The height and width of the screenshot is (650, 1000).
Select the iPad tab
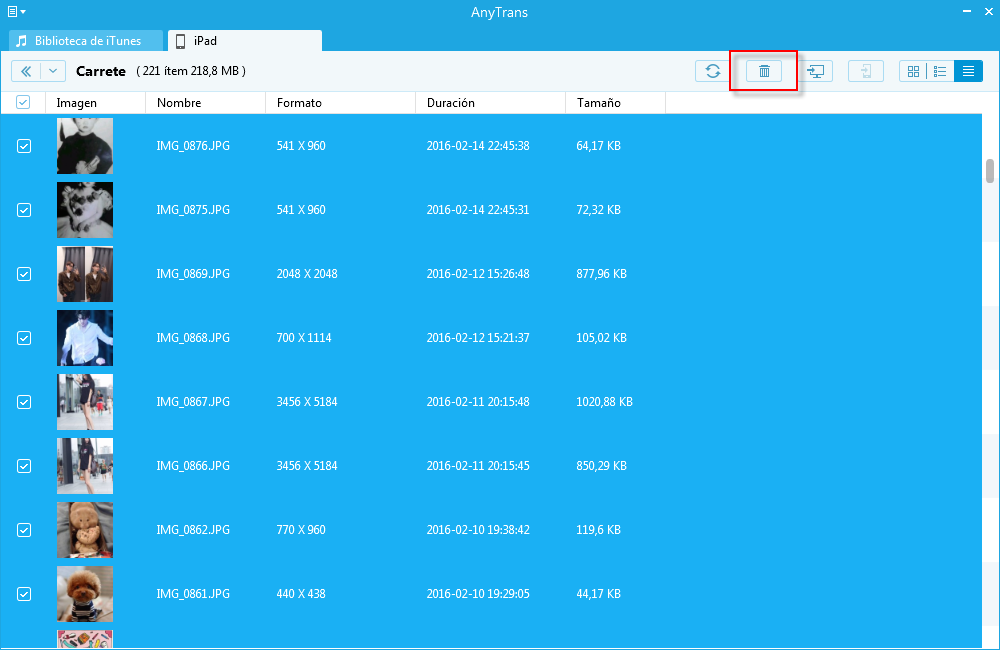point(245,41)
